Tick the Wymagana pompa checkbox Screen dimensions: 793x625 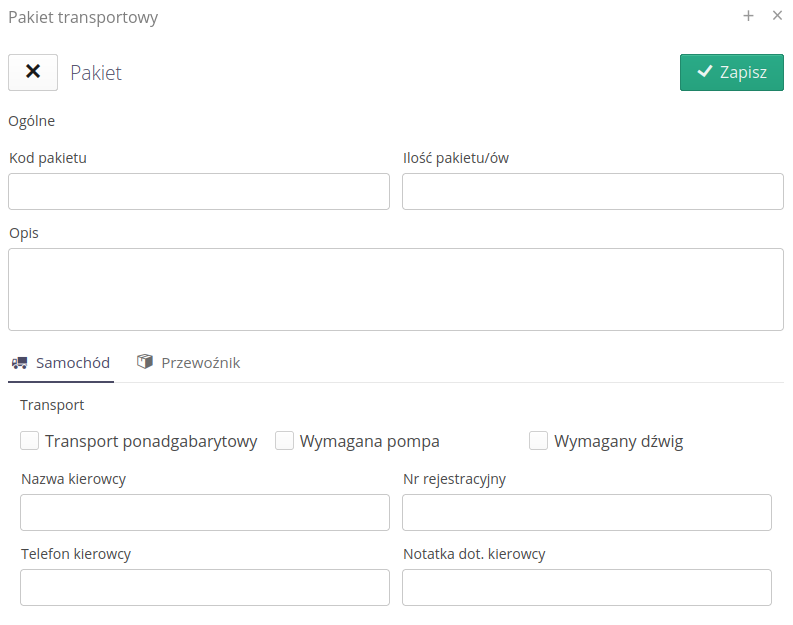(285, 441)
